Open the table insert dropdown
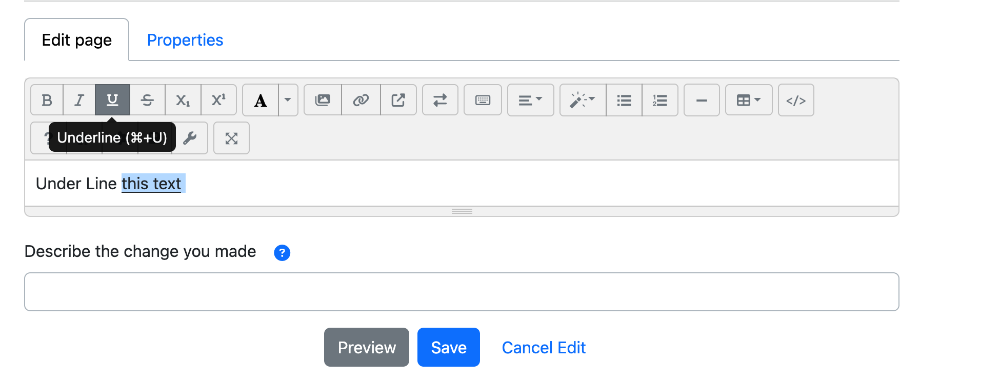Viewport: 999px width, 392px height. click(749, 100)
